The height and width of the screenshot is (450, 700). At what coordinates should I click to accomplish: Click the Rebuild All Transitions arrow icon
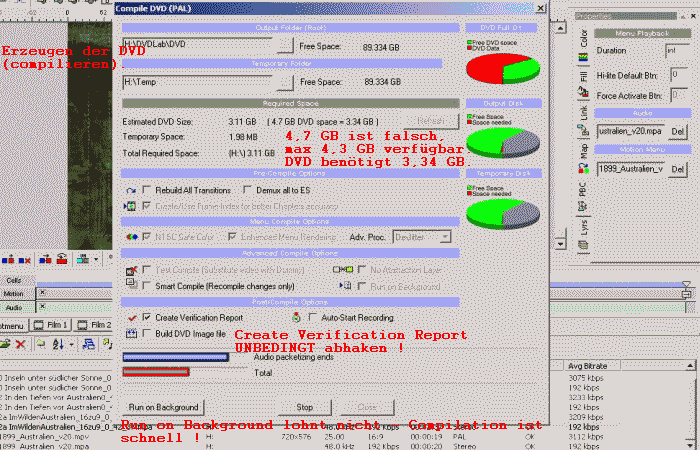pyautogui.click(x=130, y=190)
